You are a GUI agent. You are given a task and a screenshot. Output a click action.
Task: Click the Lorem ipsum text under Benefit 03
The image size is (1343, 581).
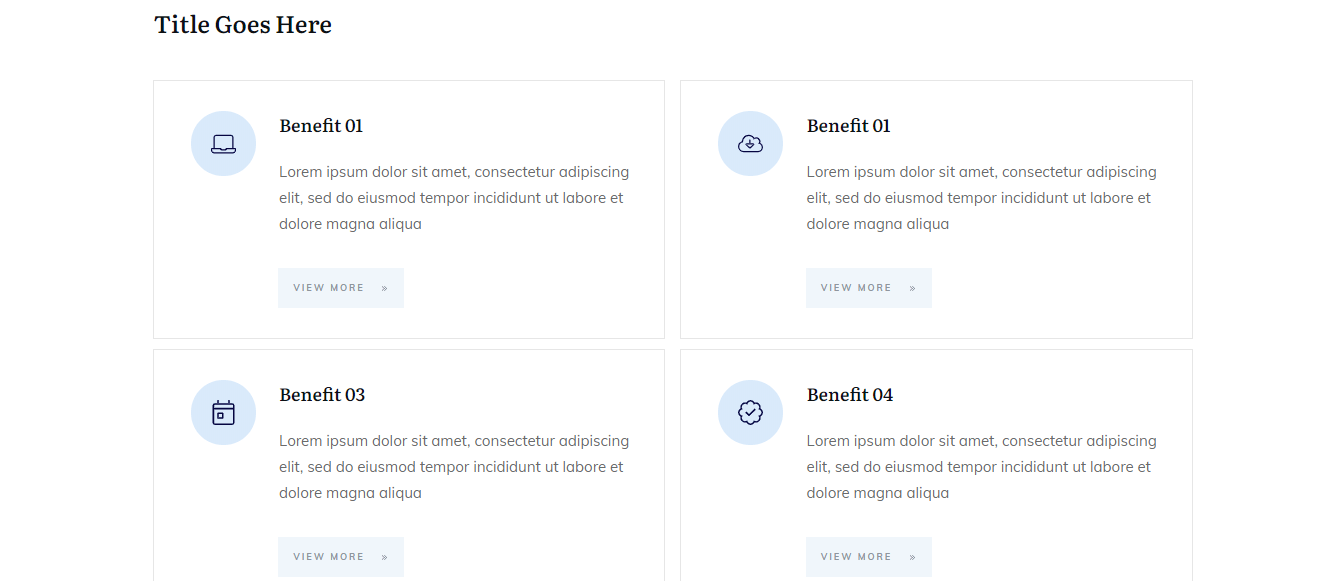coord(454,467)
